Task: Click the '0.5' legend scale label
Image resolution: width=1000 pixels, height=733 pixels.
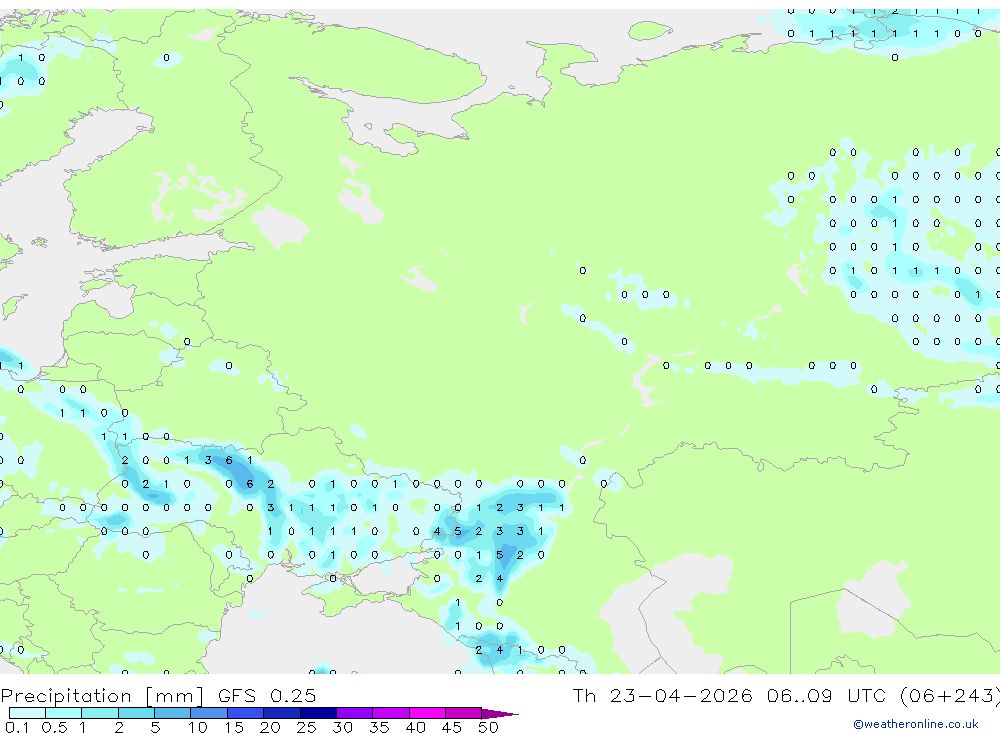Action: pos(54,727)
